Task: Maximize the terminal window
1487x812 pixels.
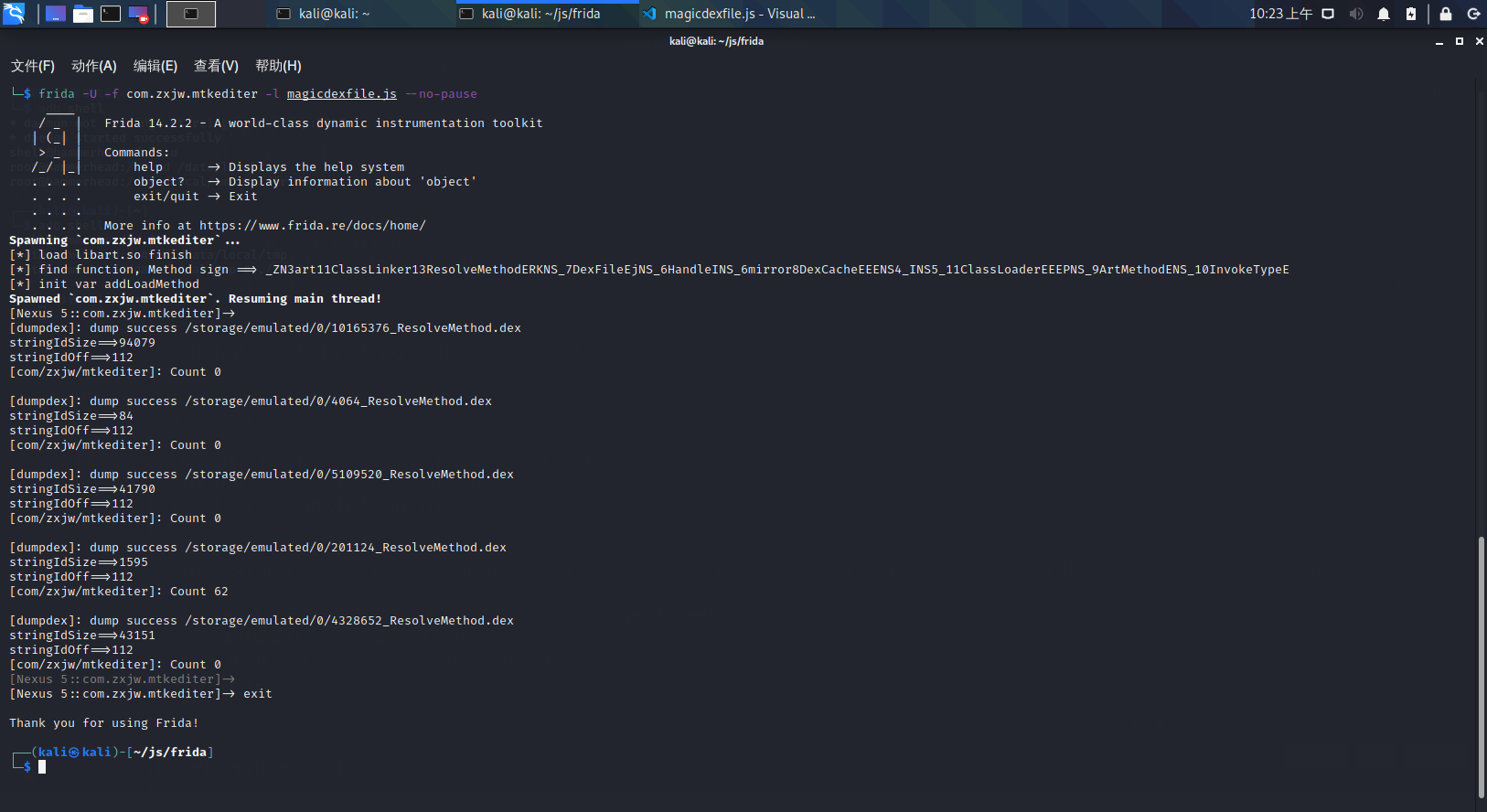Action: tap(1460, 41)
